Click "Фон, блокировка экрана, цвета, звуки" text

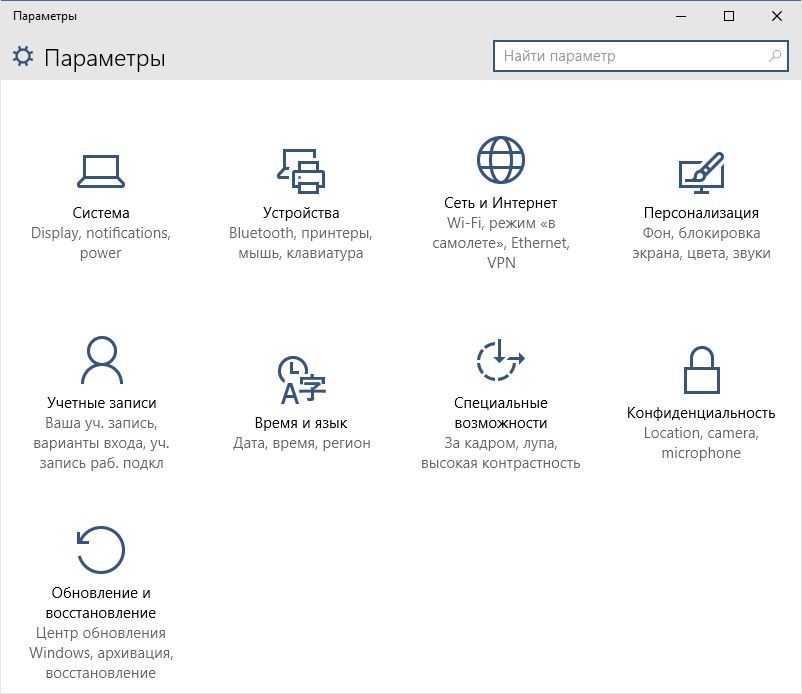tap(701, 243)
